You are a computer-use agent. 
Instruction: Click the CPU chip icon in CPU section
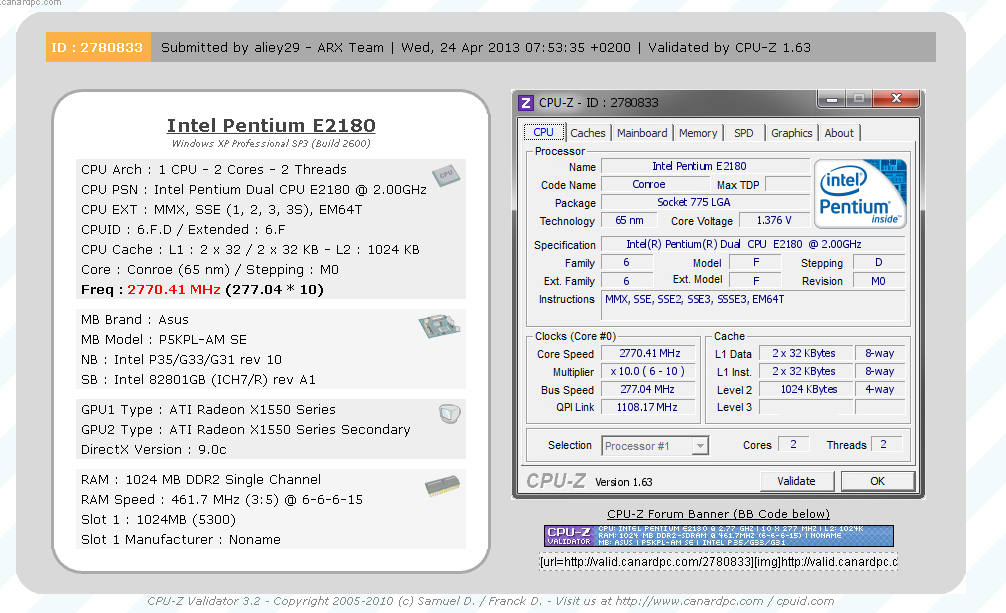pyautogui.click(x=446, y=174)
